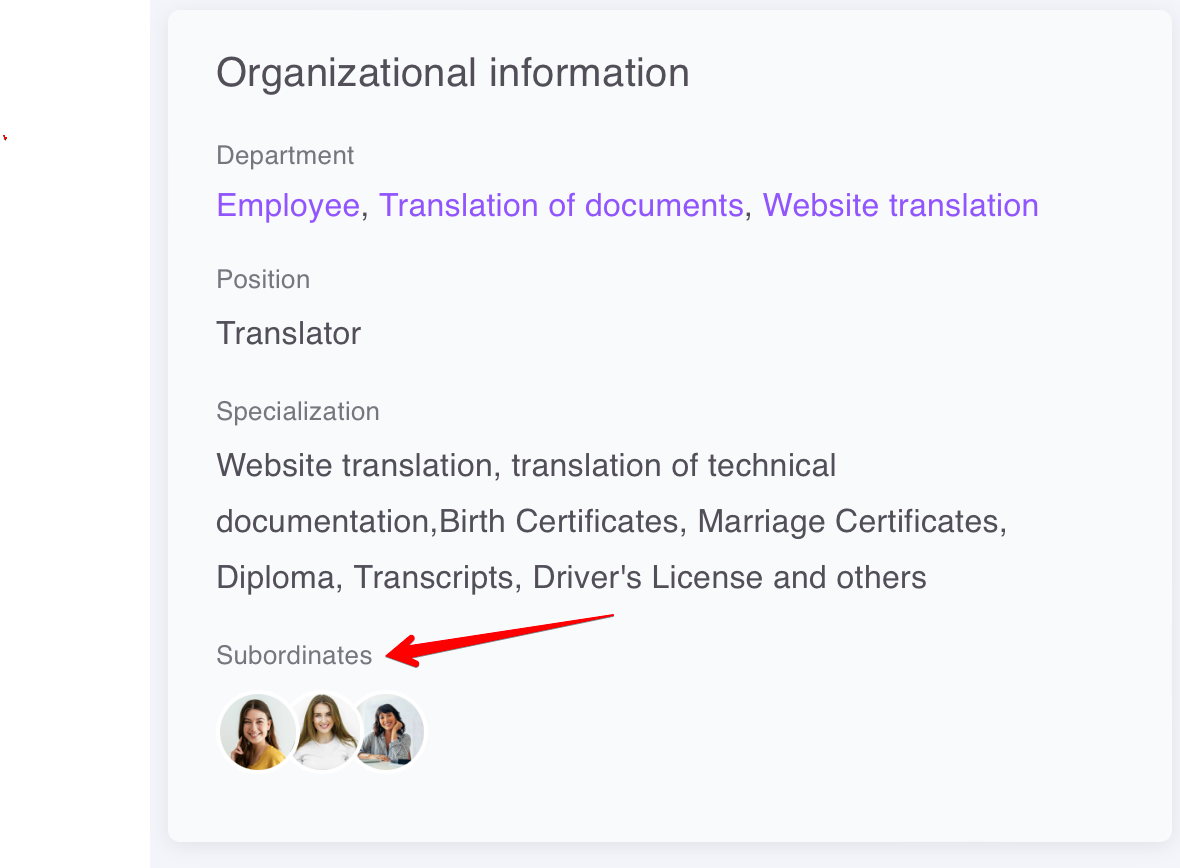Viewport: 1180px width, 868px height.
Task: Follow the Translation of documents link
Action: 560,205
